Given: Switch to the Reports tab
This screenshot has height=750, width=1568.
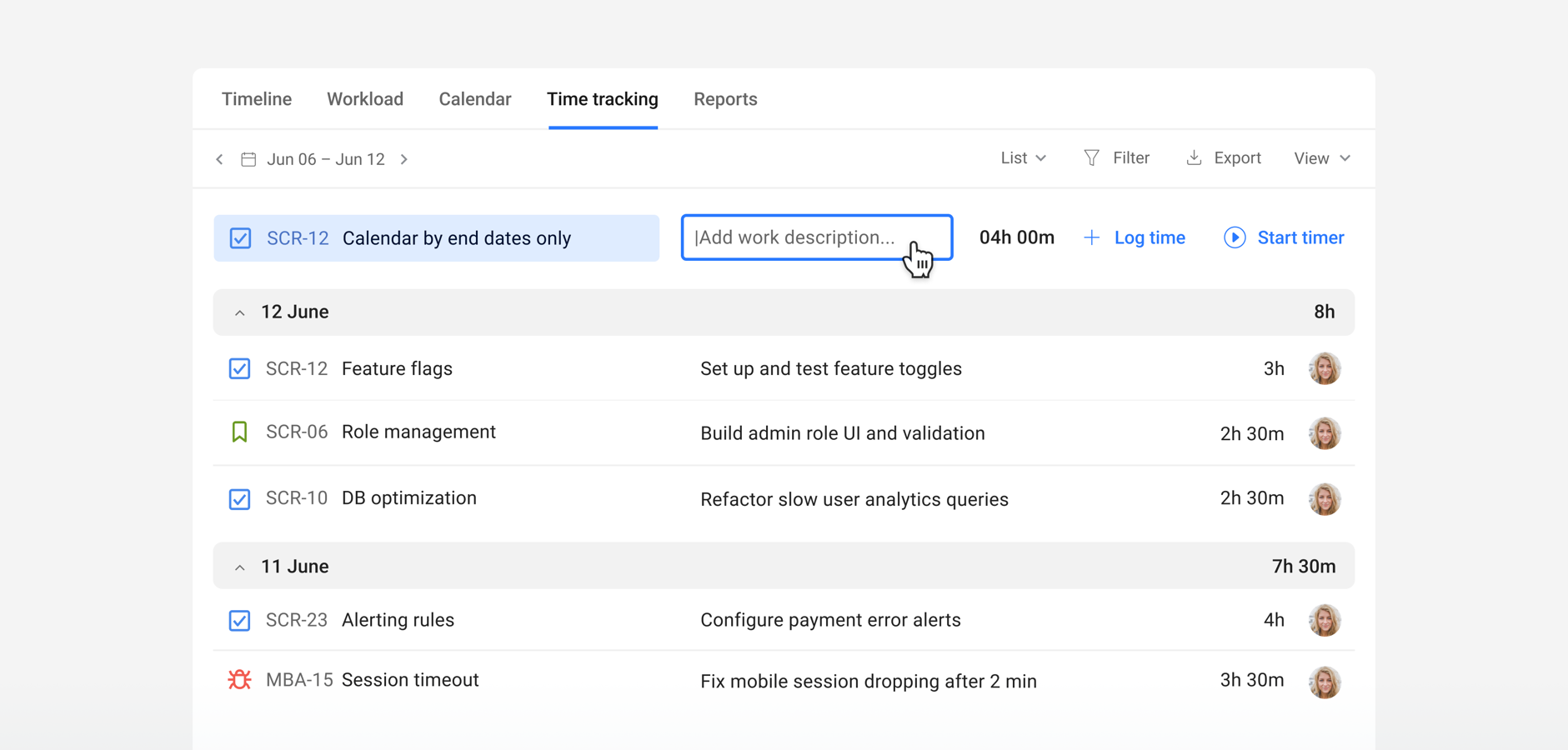Looking at the screenshot, I should tap(725, 98).
